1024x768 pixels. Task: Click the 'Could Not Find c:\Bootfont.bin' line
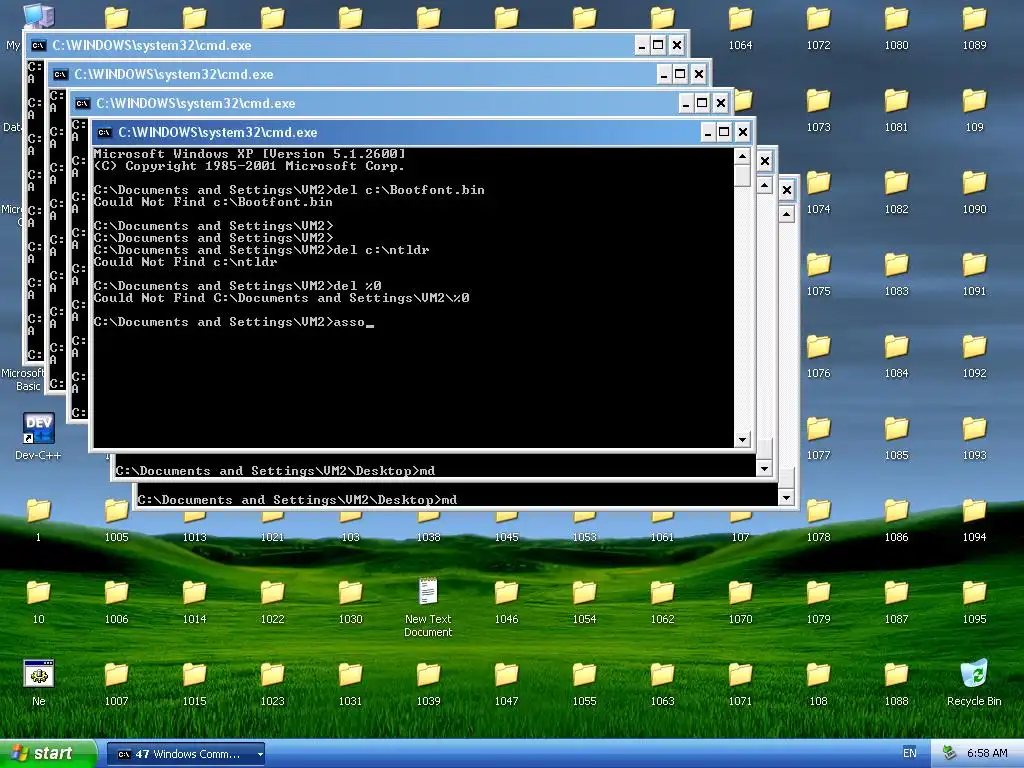pyautogui.click(x=213, y=202)
